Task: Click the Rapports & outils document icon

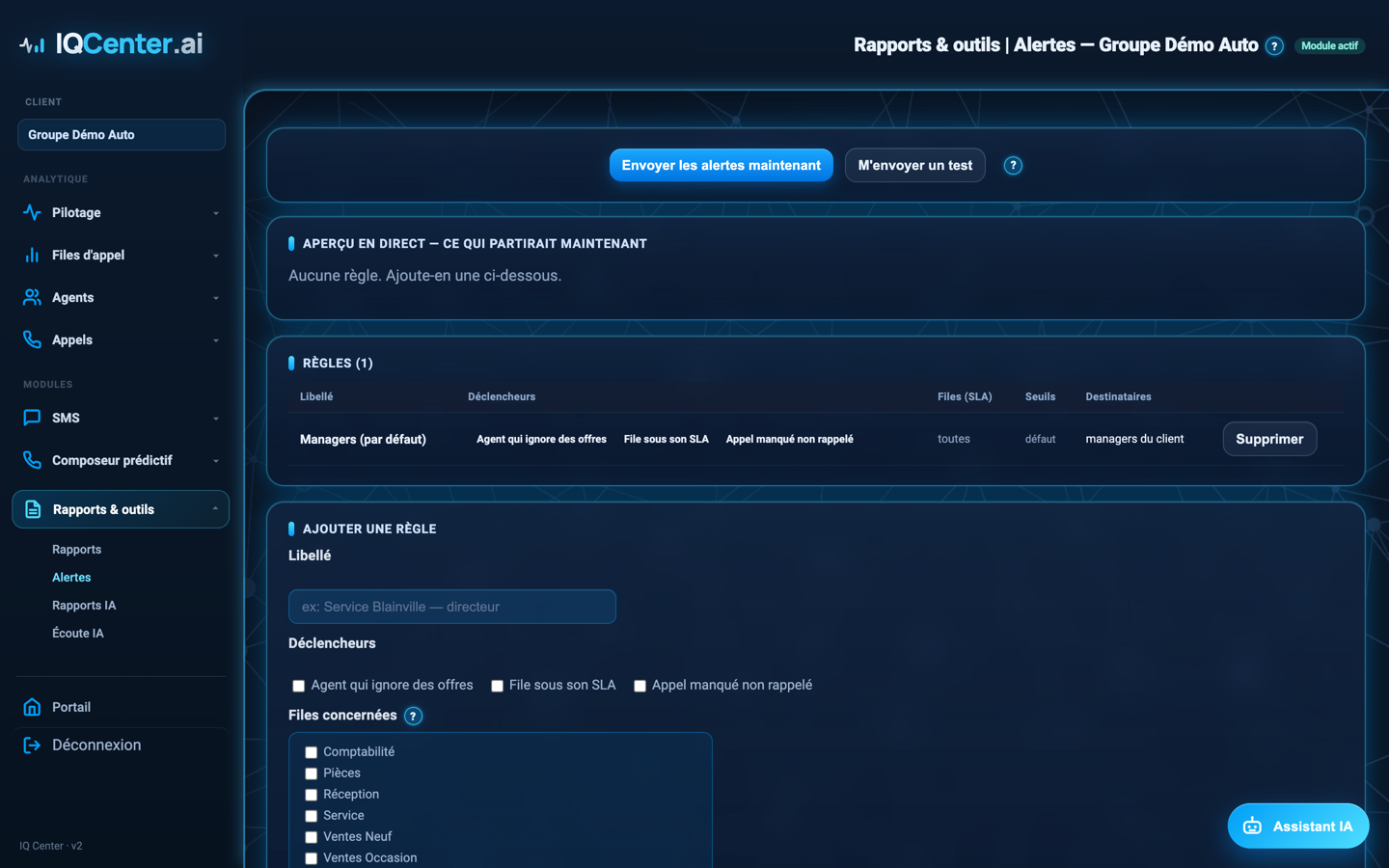Action: coord(33,509)
